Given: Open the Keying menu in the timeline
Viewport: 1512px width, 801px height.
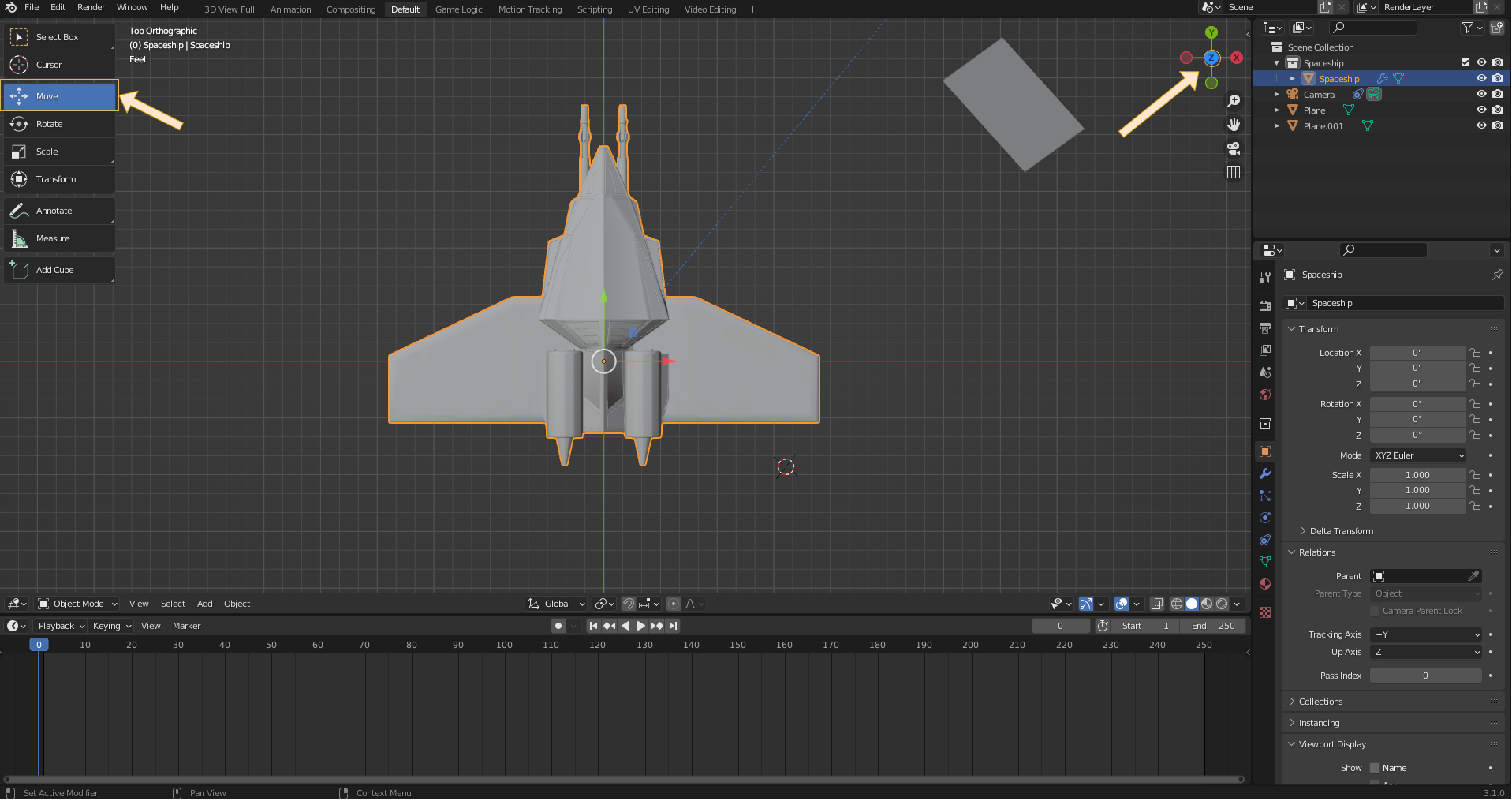Looking at the screenshot, I should coord(111,627).
